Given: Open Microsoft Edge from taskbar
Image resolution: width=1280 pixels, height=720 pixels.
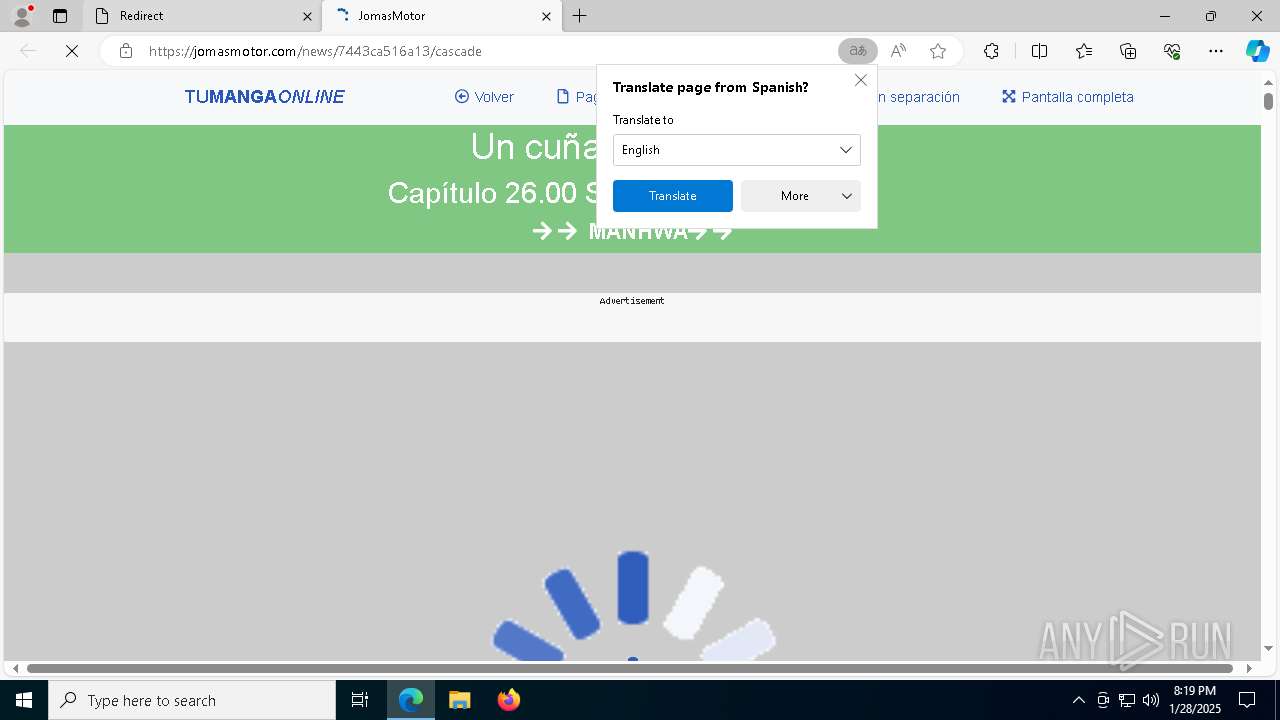Looking at the screenshot, I should [x=411, y=700].
